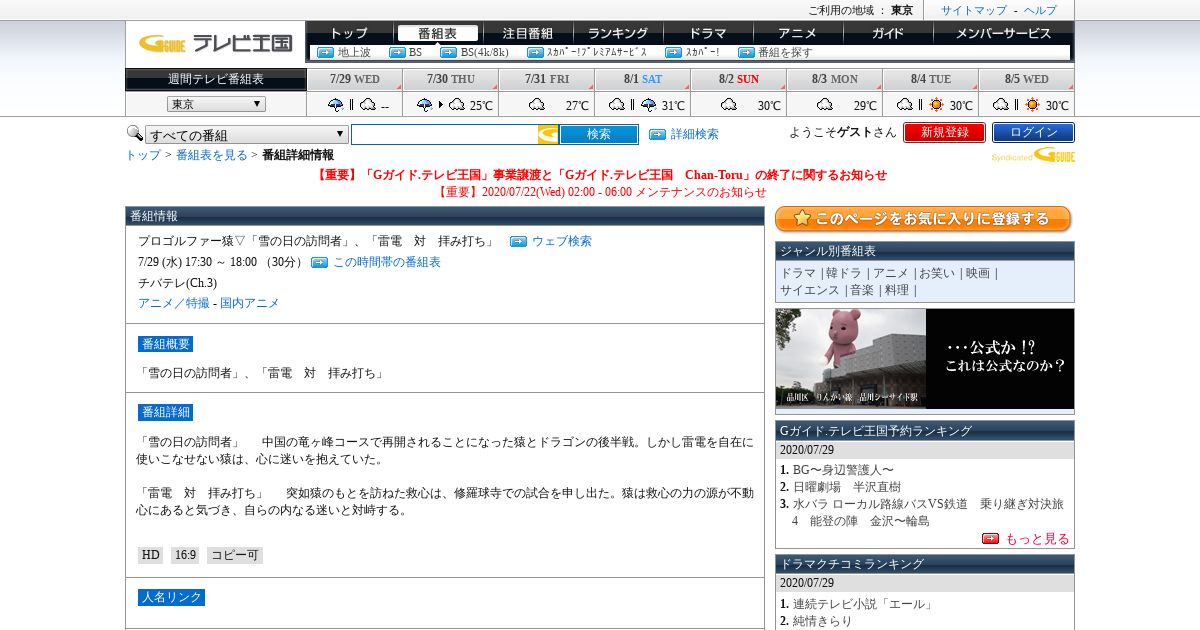The image size is (1200, 630).
Task: Open the サイトマップ link
Action: click(974, 10)
